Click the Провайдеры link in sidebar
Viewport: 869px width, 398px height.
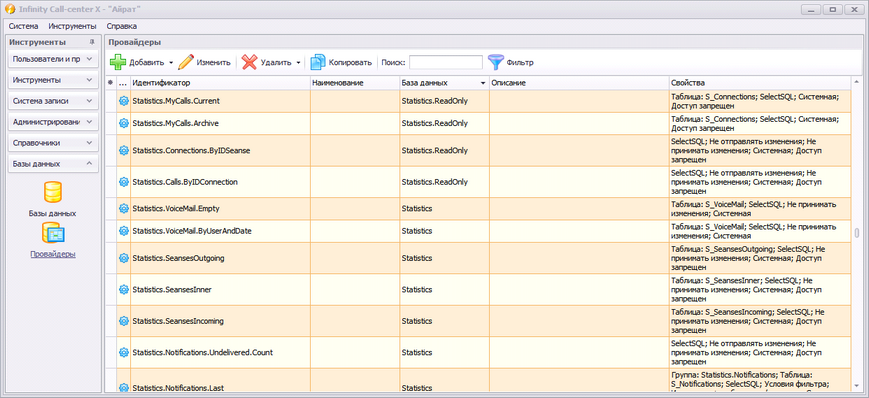pos(53,254)
